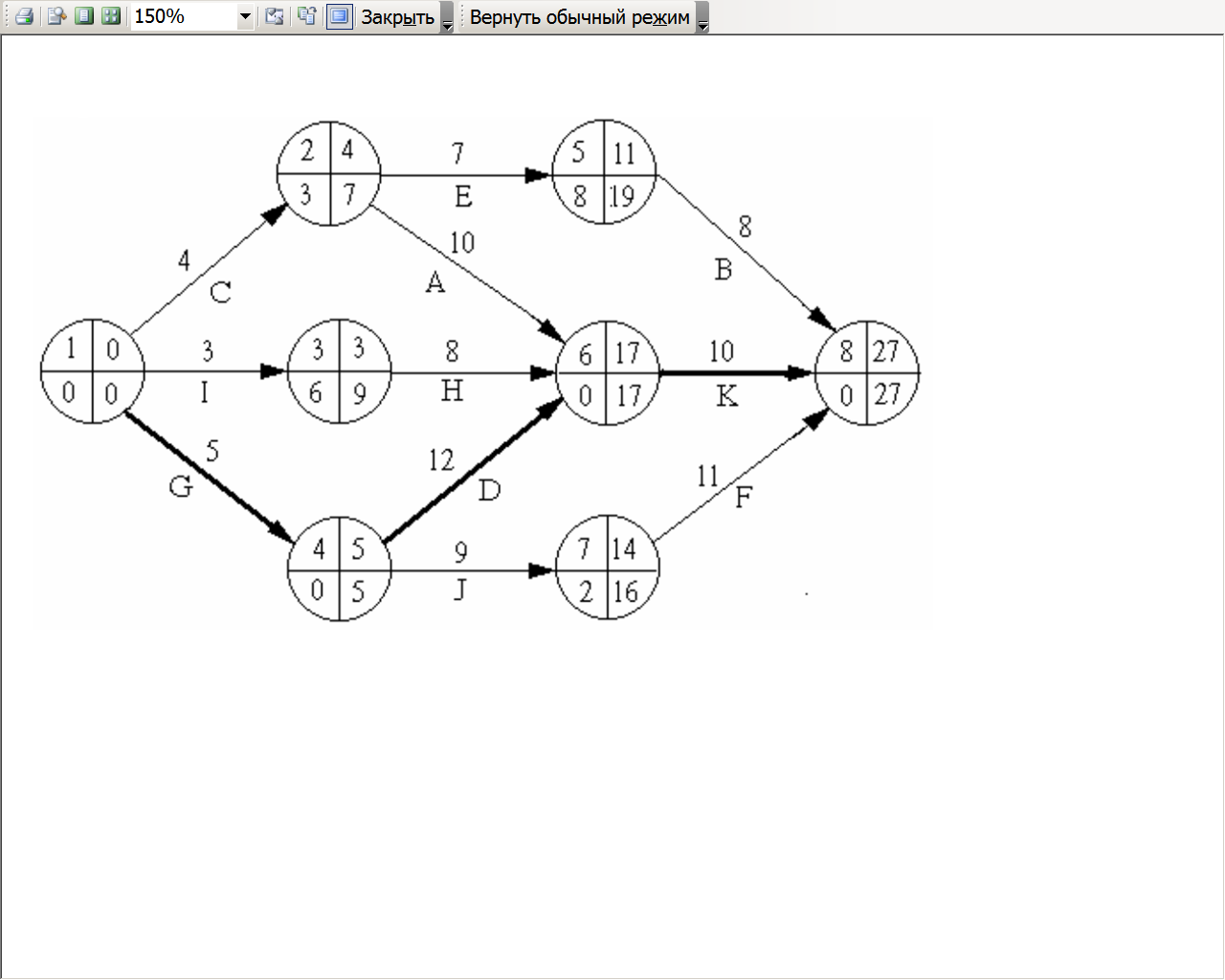Open options arrow after Вернуть обычный режим
Screen dimensions: 1225x980
(x=702, y=18)
